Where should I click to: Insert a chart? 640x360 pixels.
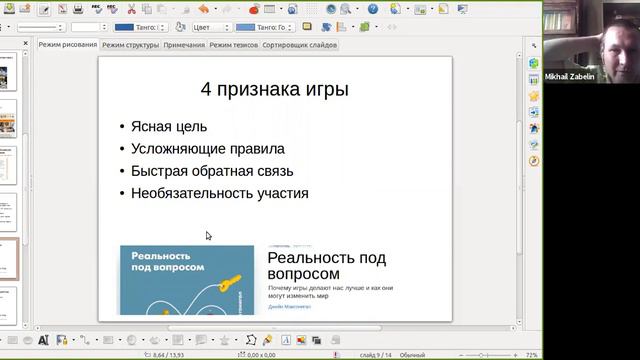point(254,9)
